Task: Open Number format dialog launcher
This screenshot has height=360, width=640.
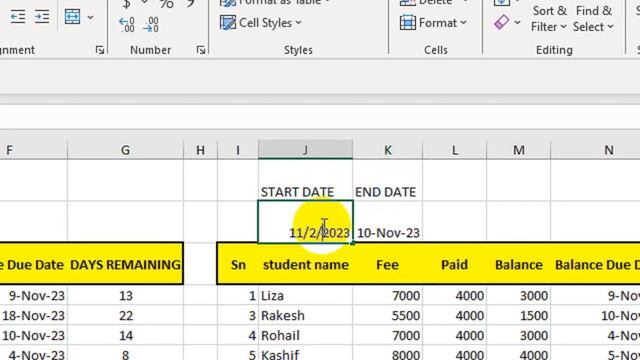Action: (x=200, y=50)
